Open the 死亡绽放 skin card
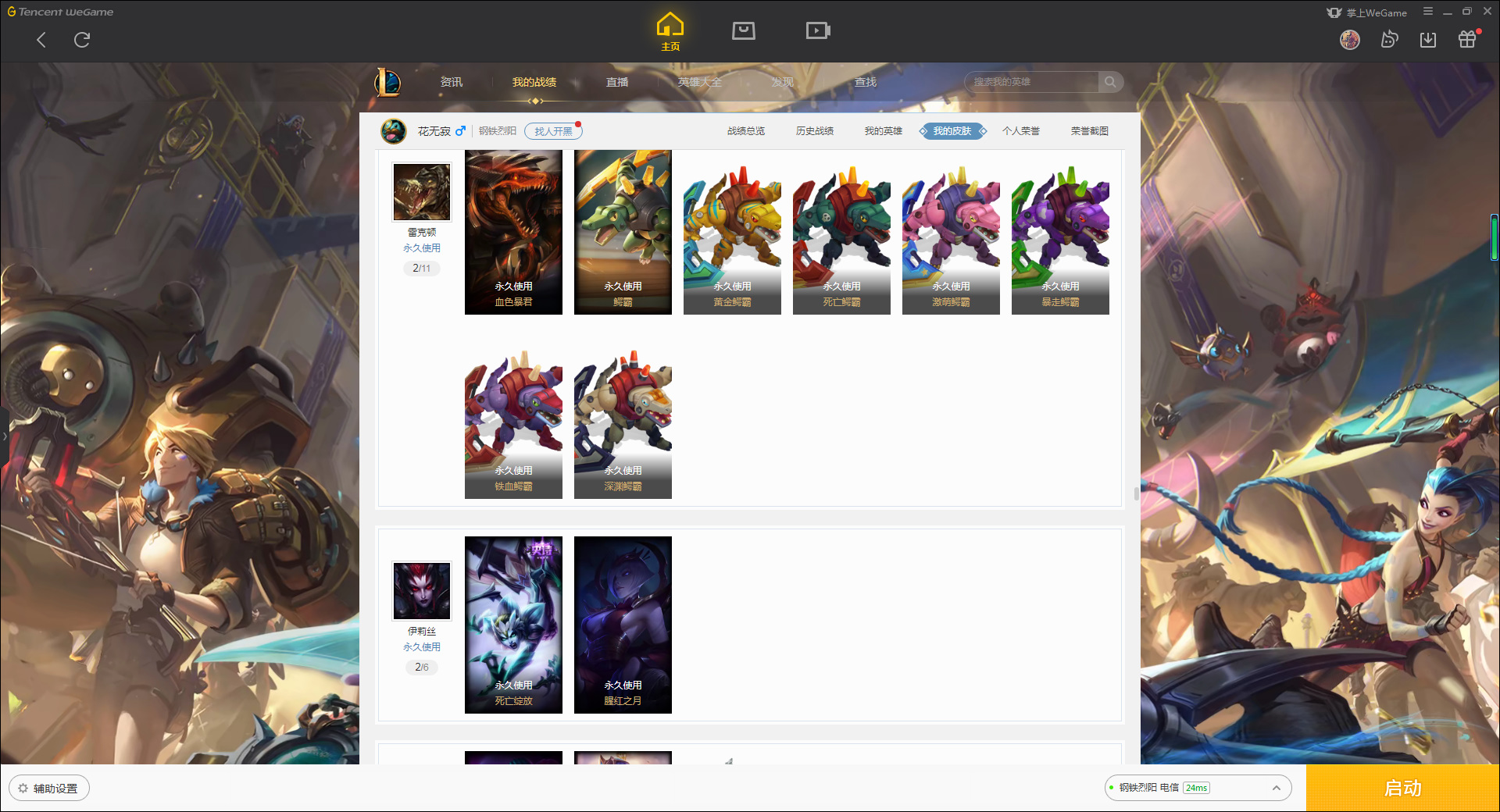The image size is (1500, 812). point(513,625)
